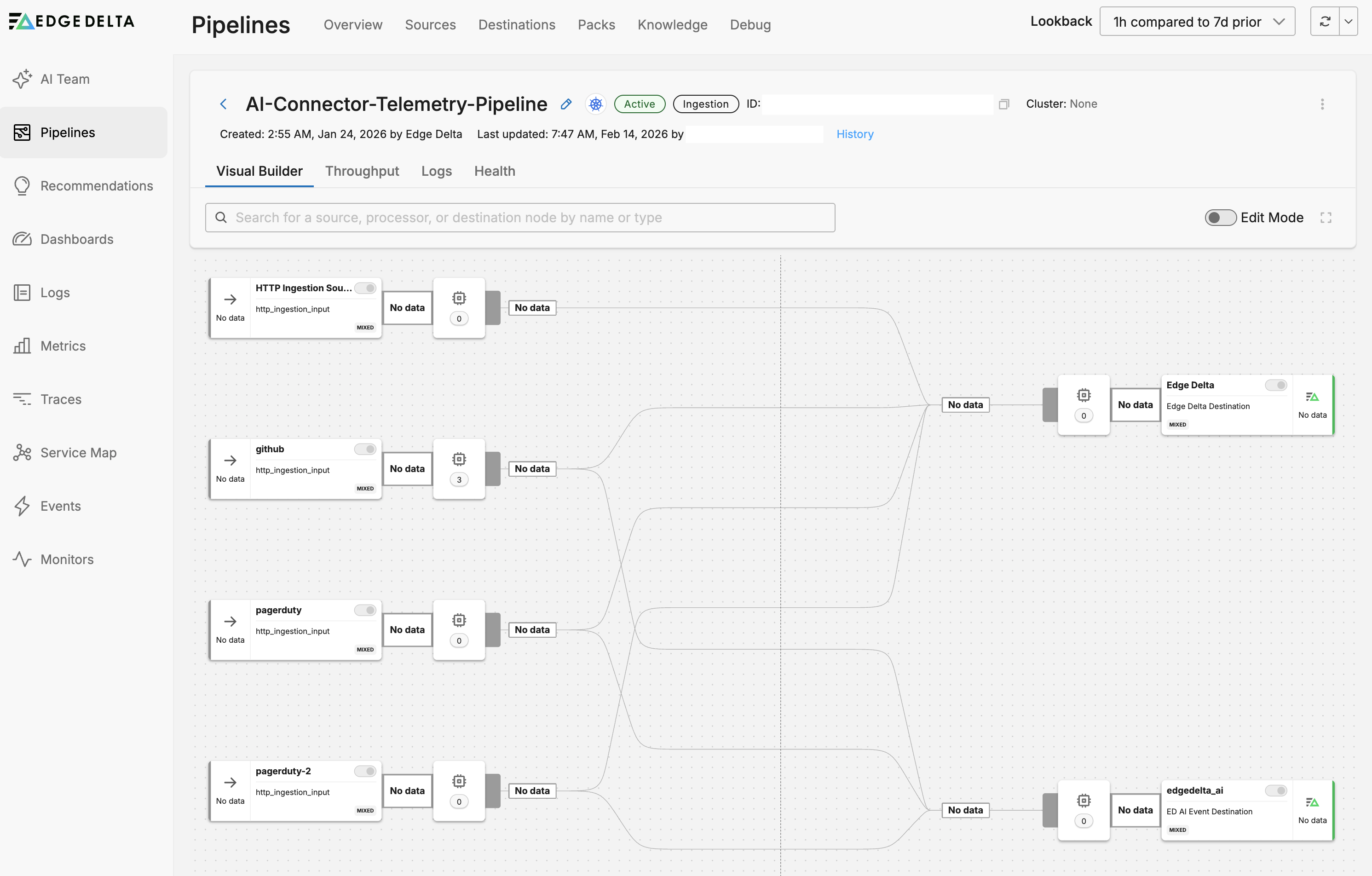Toggle the github source node switch

pyautogui.click(x=365, y=450)
